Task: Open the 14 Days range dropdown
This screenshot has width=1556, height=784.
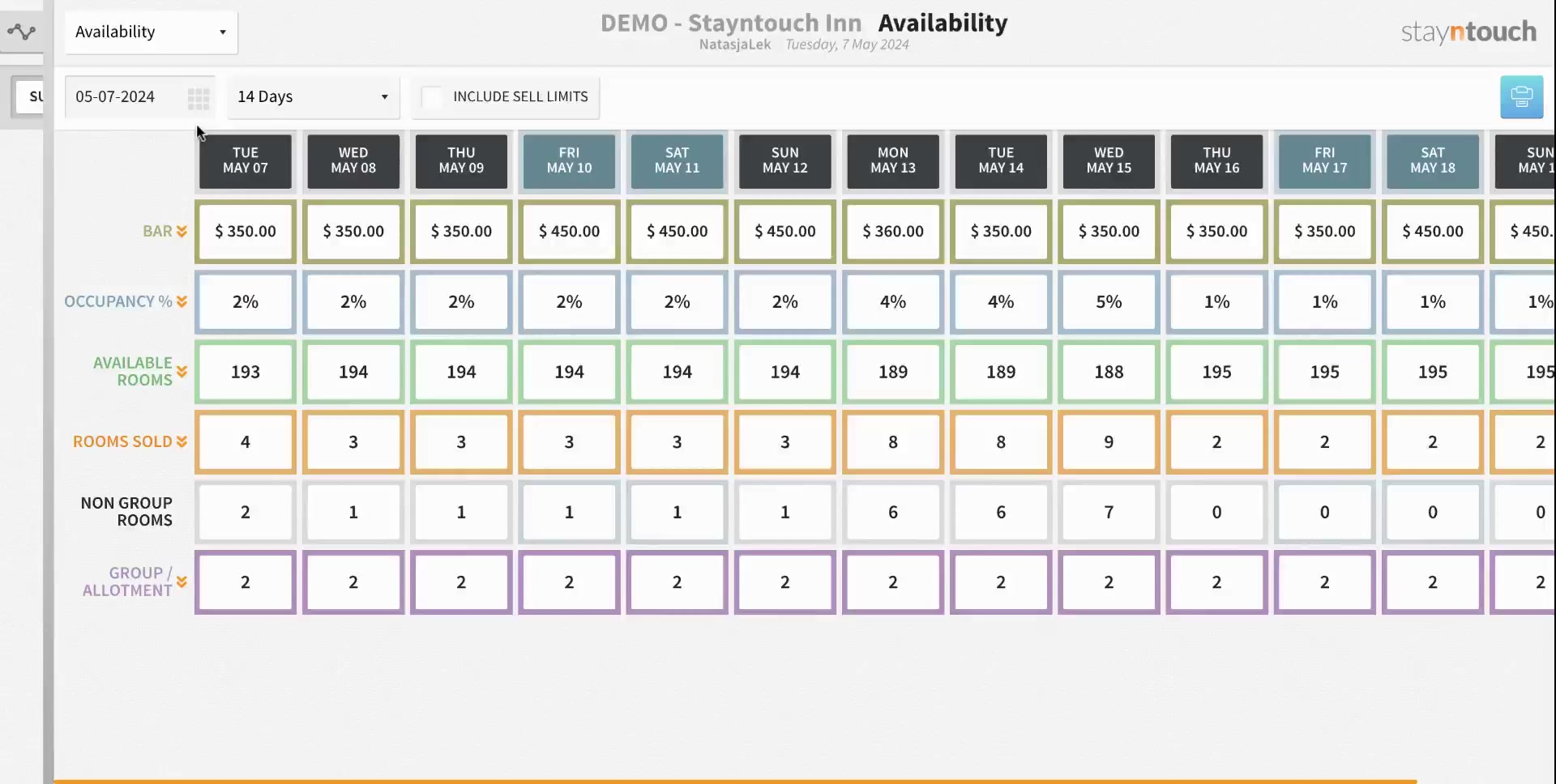Action: coord(314,97)
